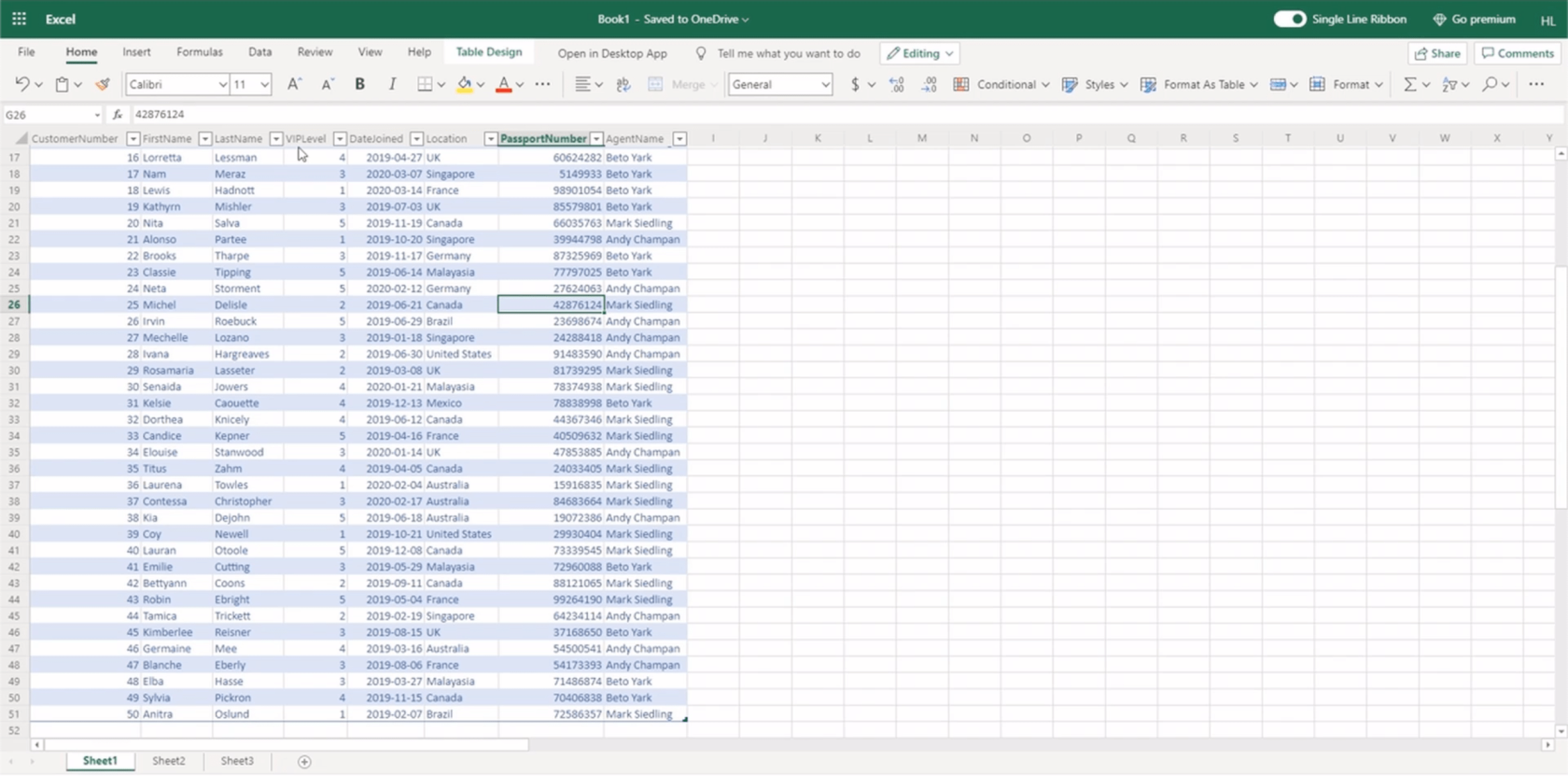Open the Comments pane button
Screen dimensions: 1568x776
[1518, 53]
